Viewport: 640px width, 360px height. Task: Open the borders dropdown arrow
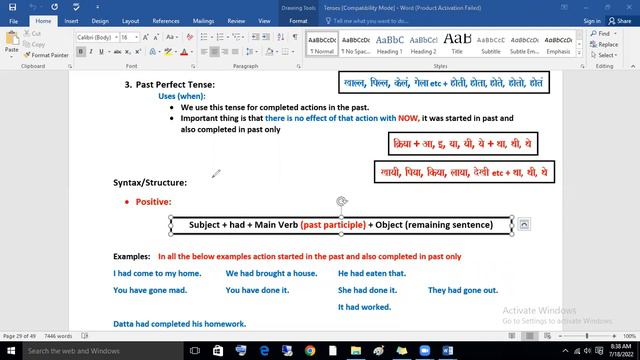pos(293,52)
